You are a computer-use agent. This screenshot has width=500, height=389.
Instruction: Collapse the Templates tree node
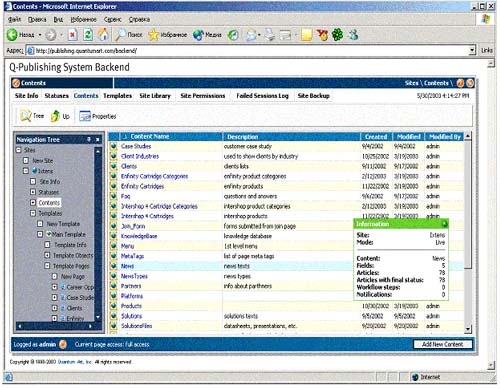(x=33, y=213)
